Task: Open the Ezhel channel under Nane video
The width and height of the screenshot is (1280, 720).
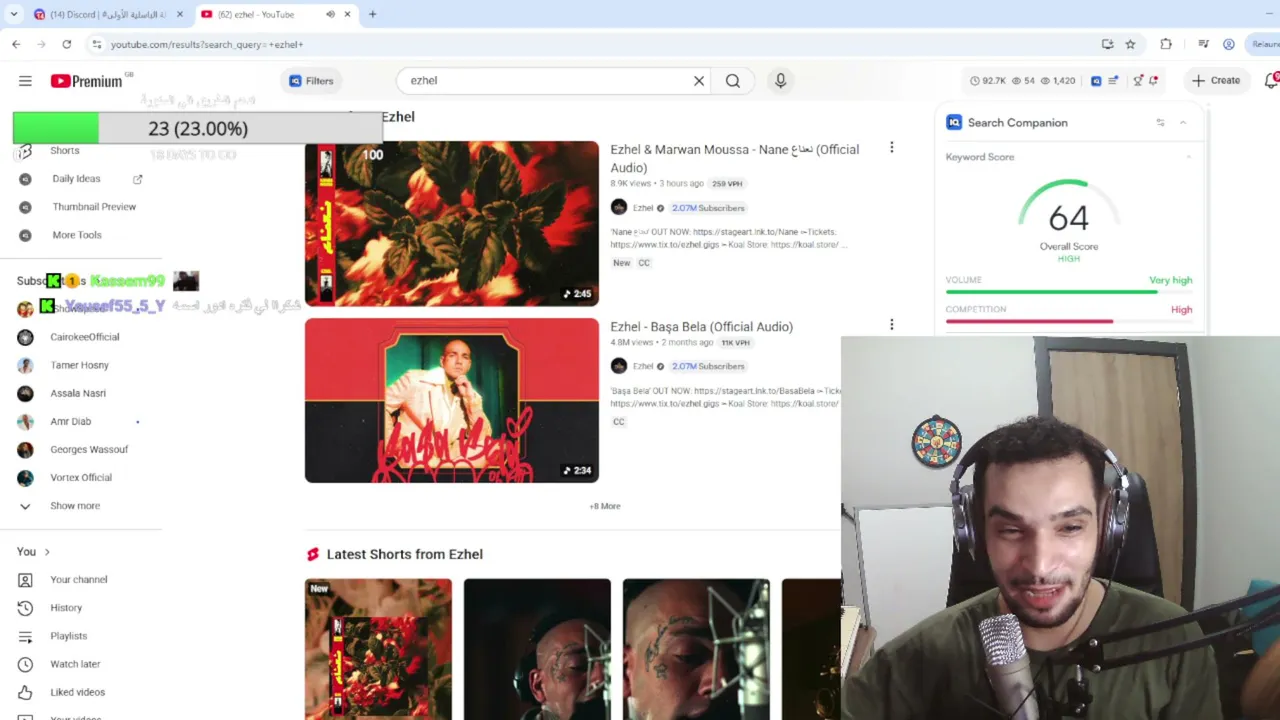Action: (643, 208)
